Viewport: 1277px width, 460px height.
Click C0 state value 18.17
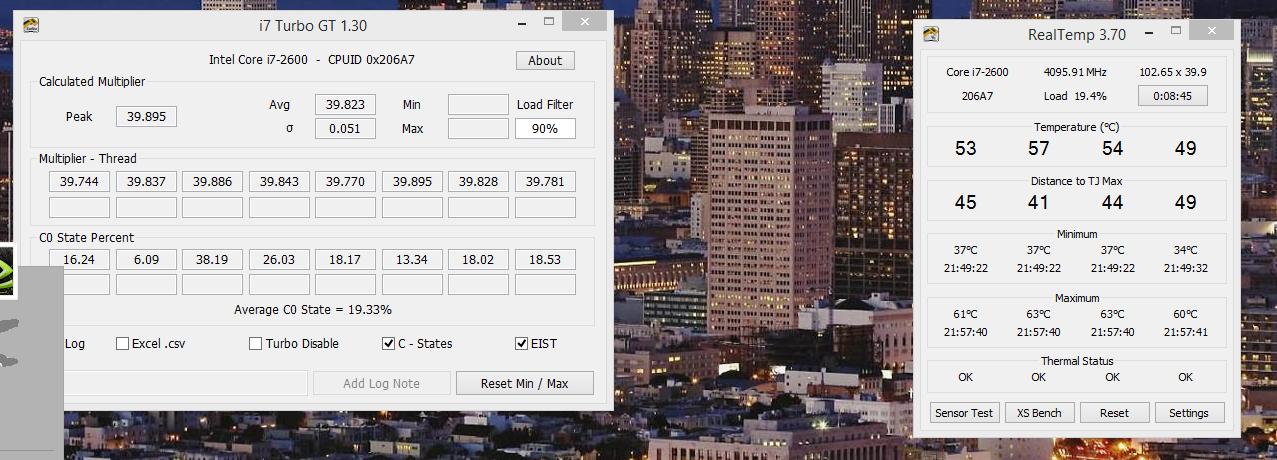(345, 259)
